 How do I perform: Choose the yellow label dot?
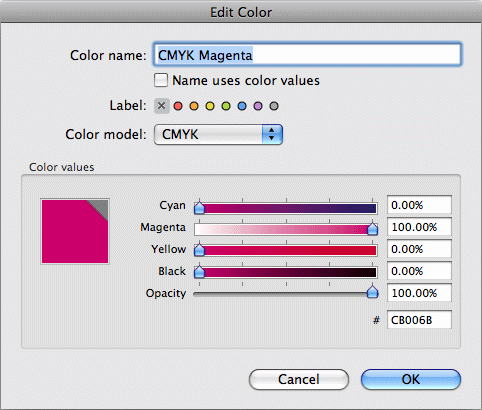click(x=210, y=106)
